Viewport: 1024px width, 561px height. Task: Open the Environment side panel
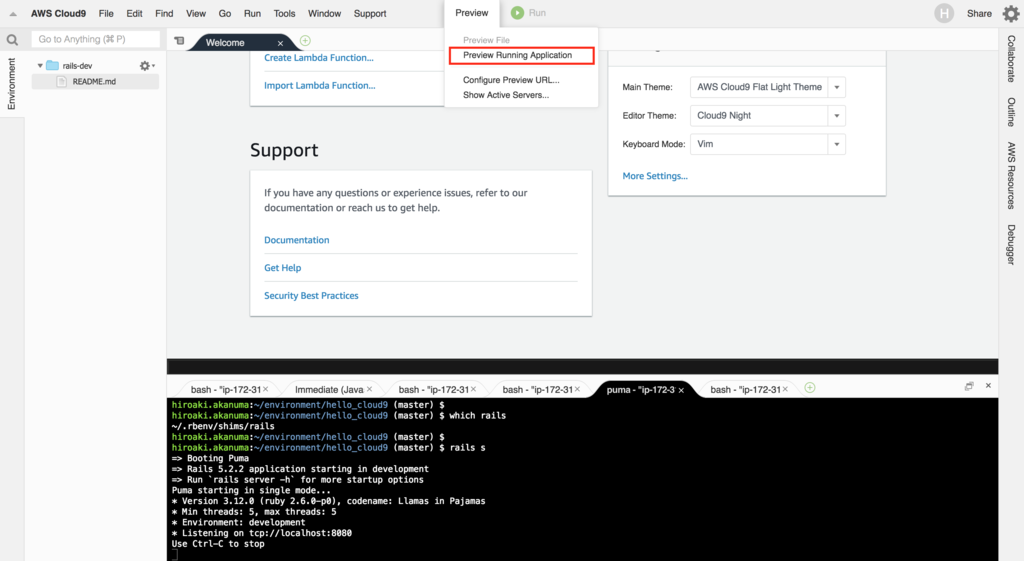click(x=11, y=84)
